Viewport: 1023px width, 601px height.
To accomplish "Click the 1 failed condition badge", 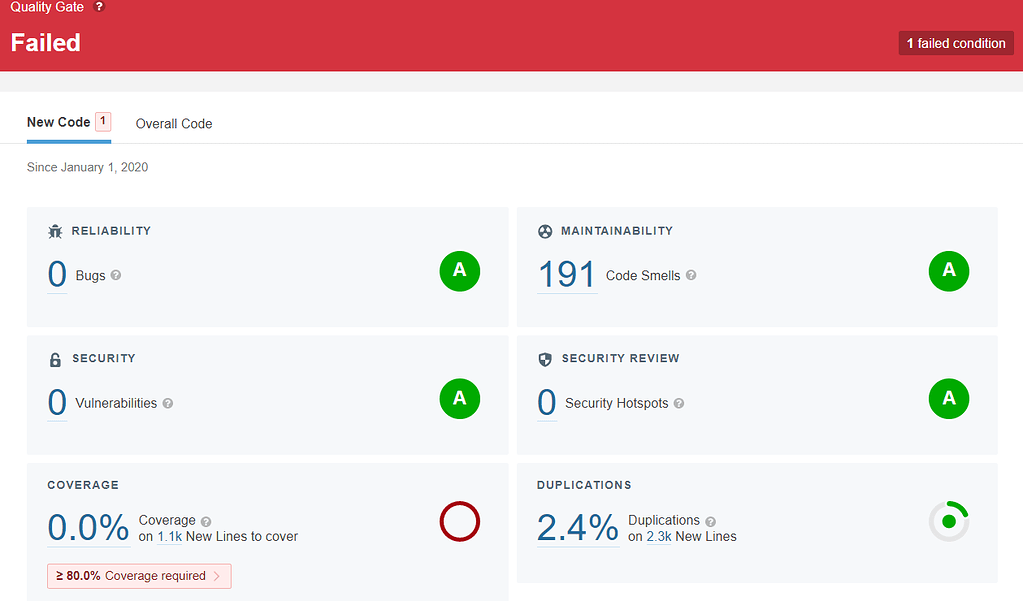I will tap(956, 43).
